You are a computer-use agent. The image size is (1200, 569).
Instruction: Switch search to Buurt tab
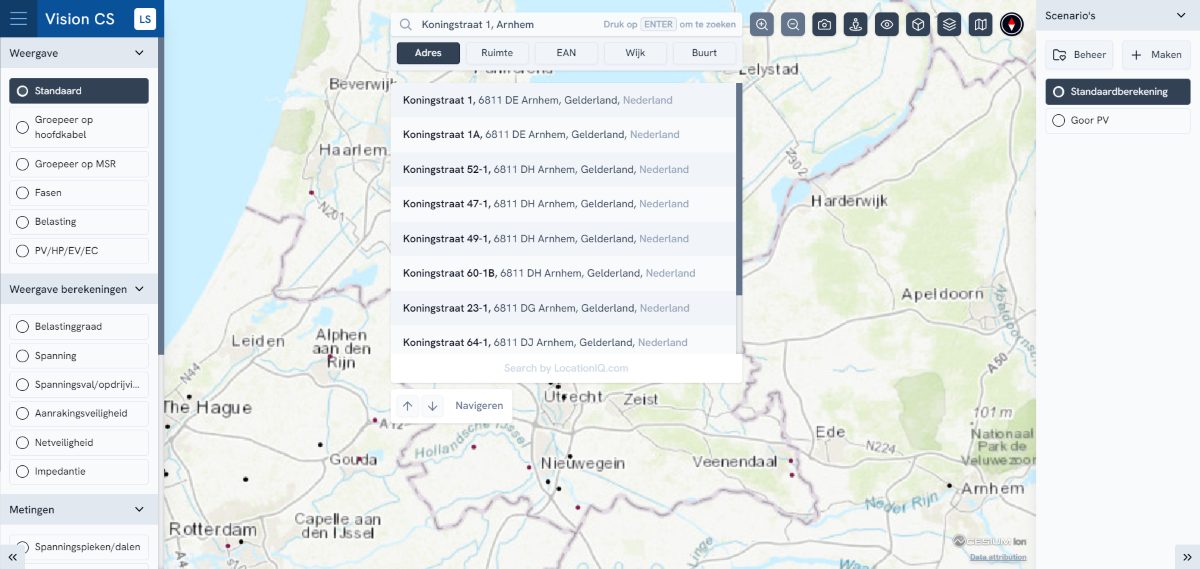point(704,53)
